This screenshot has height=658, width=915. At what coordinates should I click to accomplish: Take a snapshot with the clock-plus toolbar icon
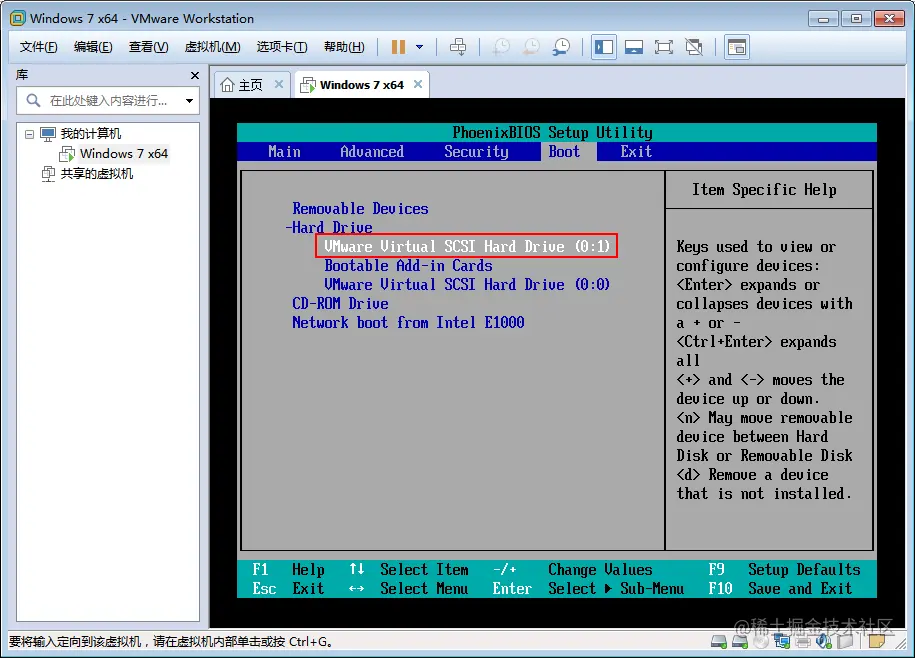(501, 47)
